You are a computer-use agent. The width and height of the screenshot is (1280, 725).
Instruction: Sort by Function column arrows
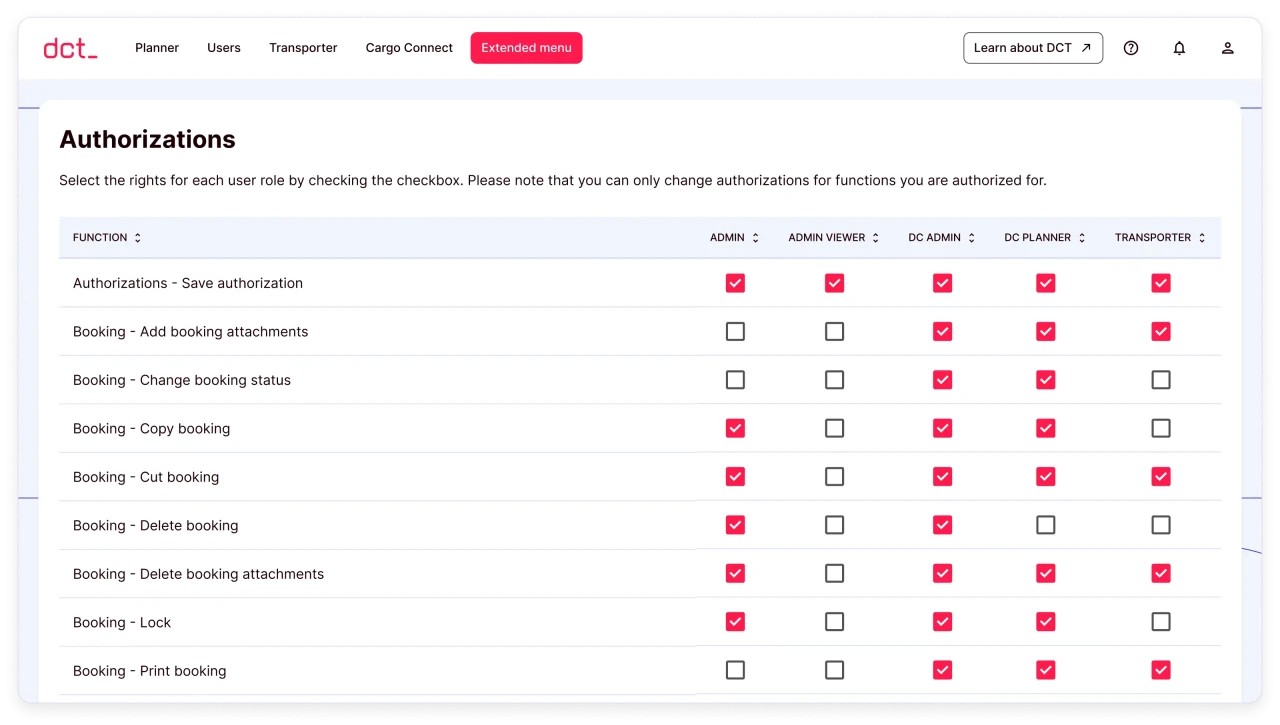point(137,238)
